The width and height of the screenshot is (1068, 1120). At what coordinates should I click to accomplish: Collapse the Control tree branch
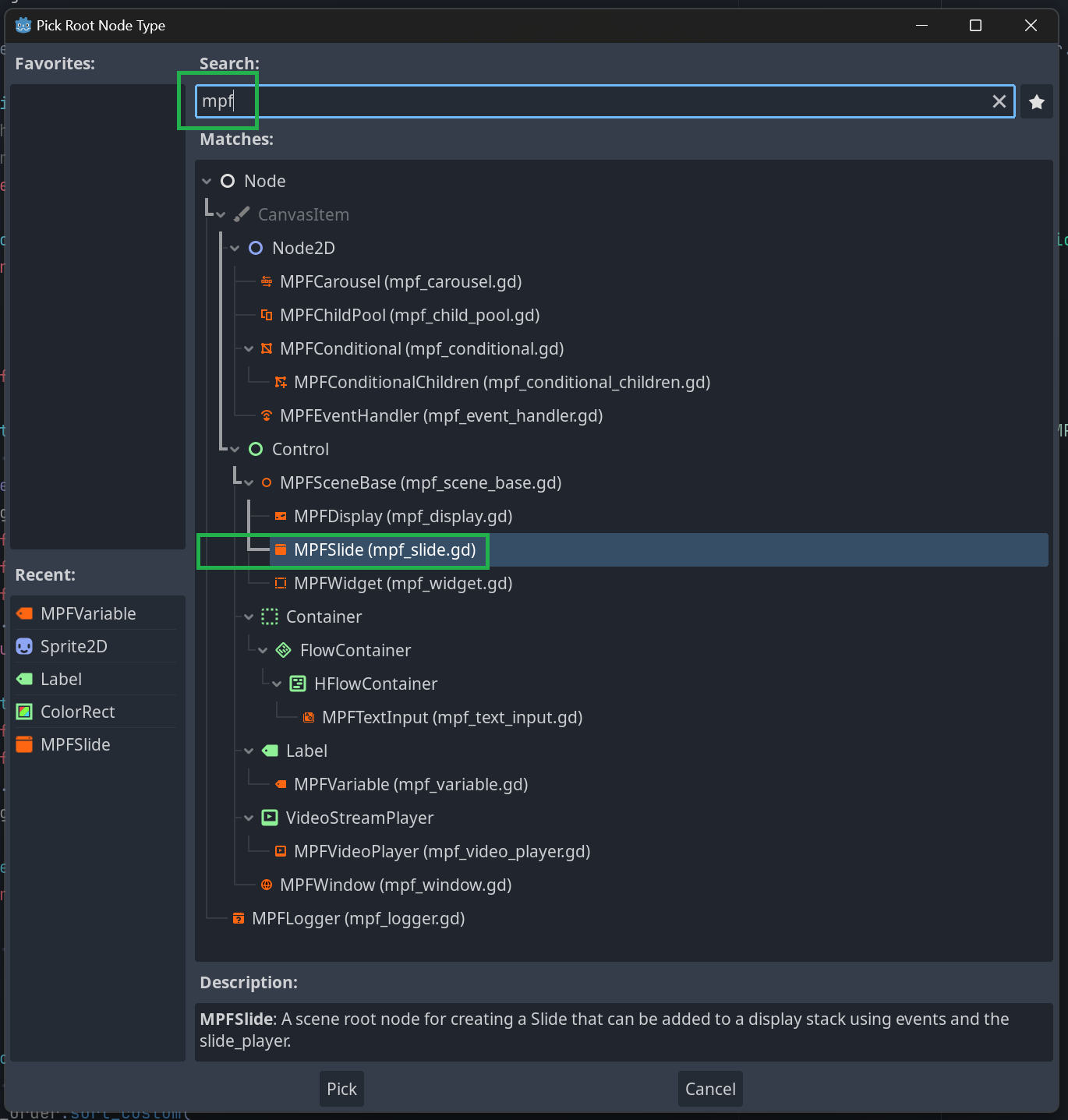(x=235, y=450)
